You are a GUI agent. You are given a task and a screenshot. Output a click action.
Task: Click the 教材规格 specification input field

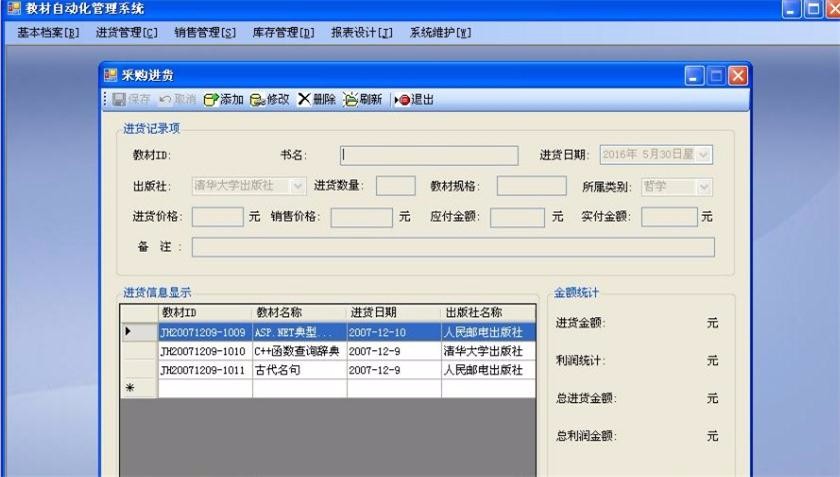[x=531, y=186]
